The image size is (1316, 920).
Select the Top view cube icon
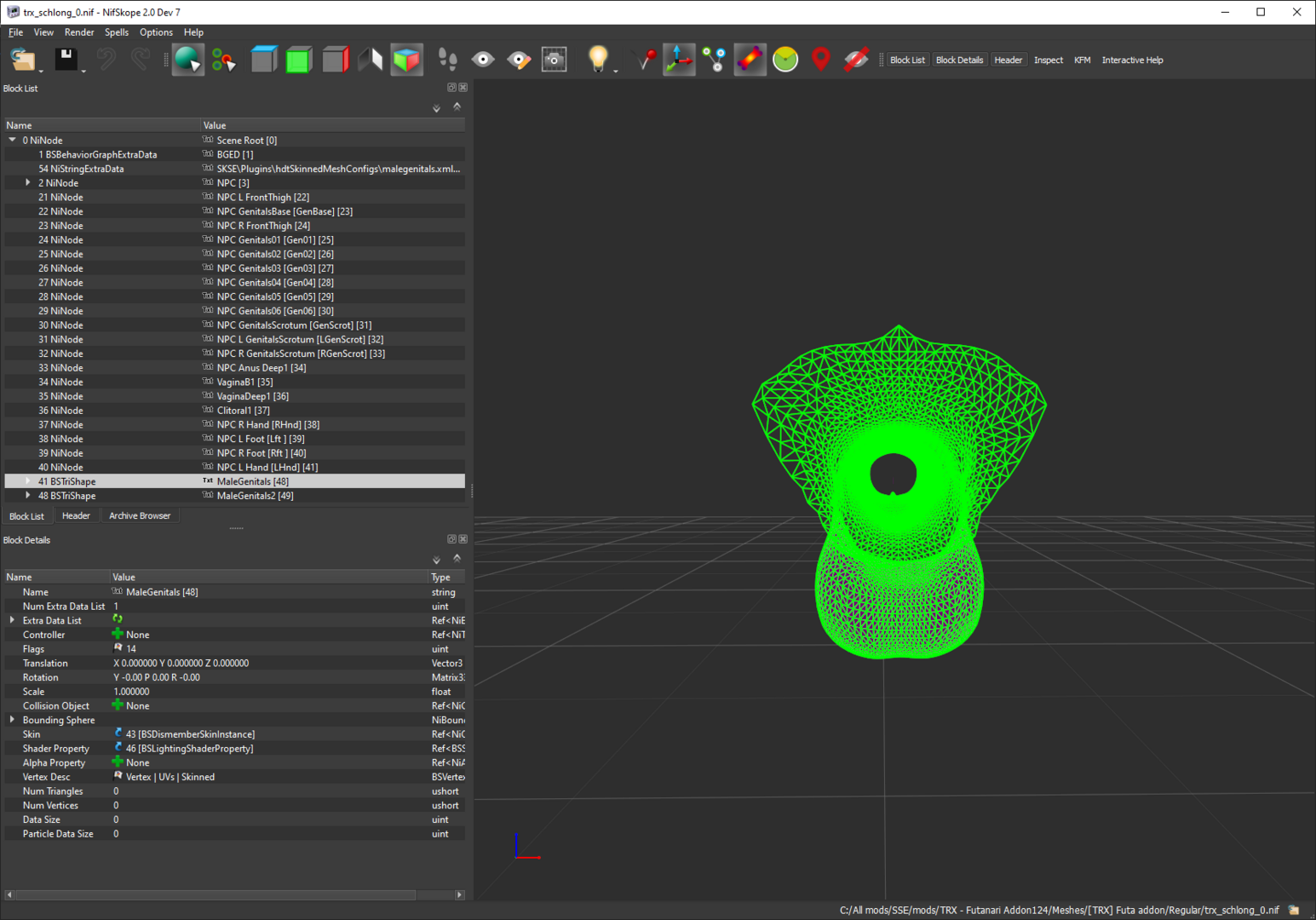[x=263, y=60]
